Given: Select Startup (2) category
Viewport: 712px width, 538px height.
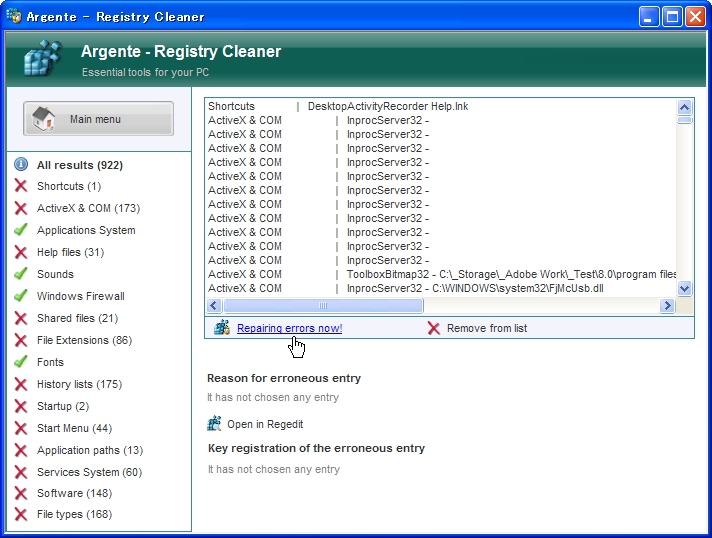Looking at the screenshot, I should tap(63, 406).
